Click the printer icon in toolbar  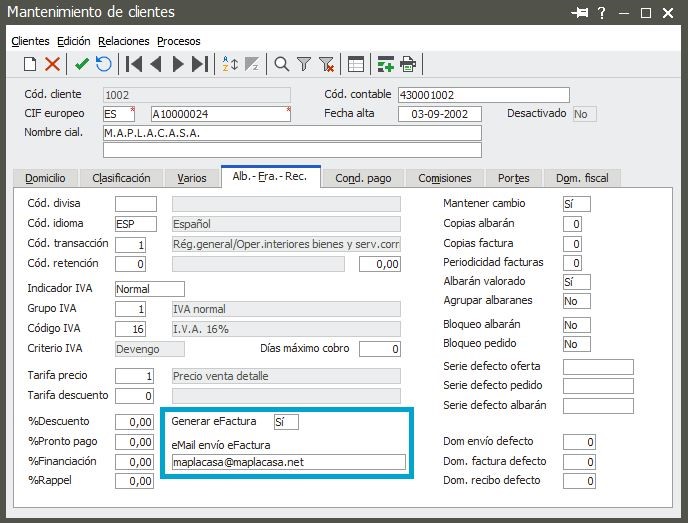(408, 65)
